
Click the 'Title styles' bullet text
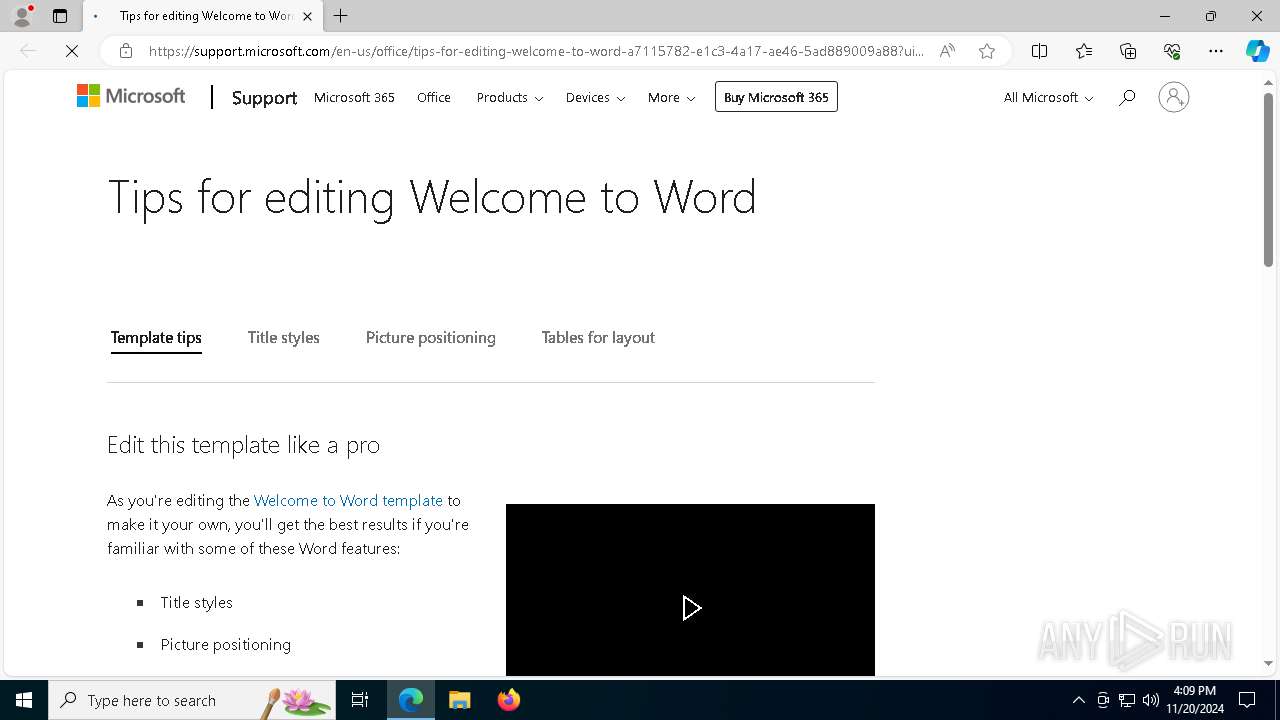pos(196,602)
